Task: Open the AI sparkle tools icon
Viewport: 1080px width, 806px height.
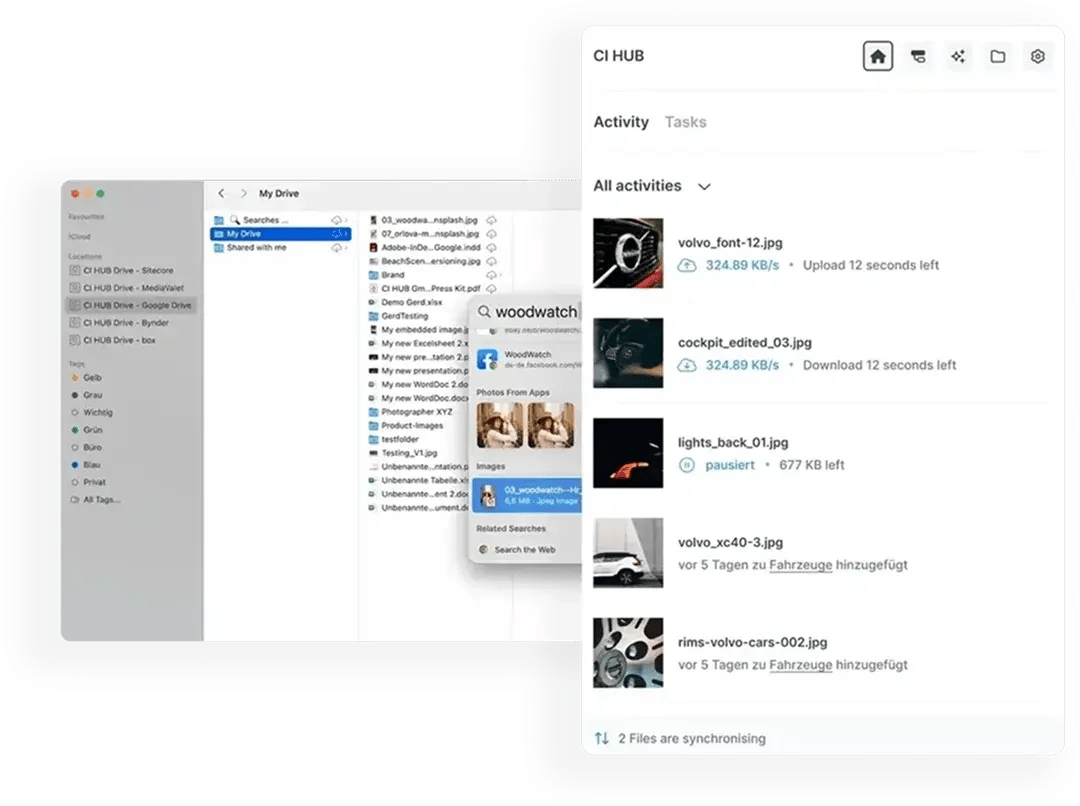Action: 958,56
